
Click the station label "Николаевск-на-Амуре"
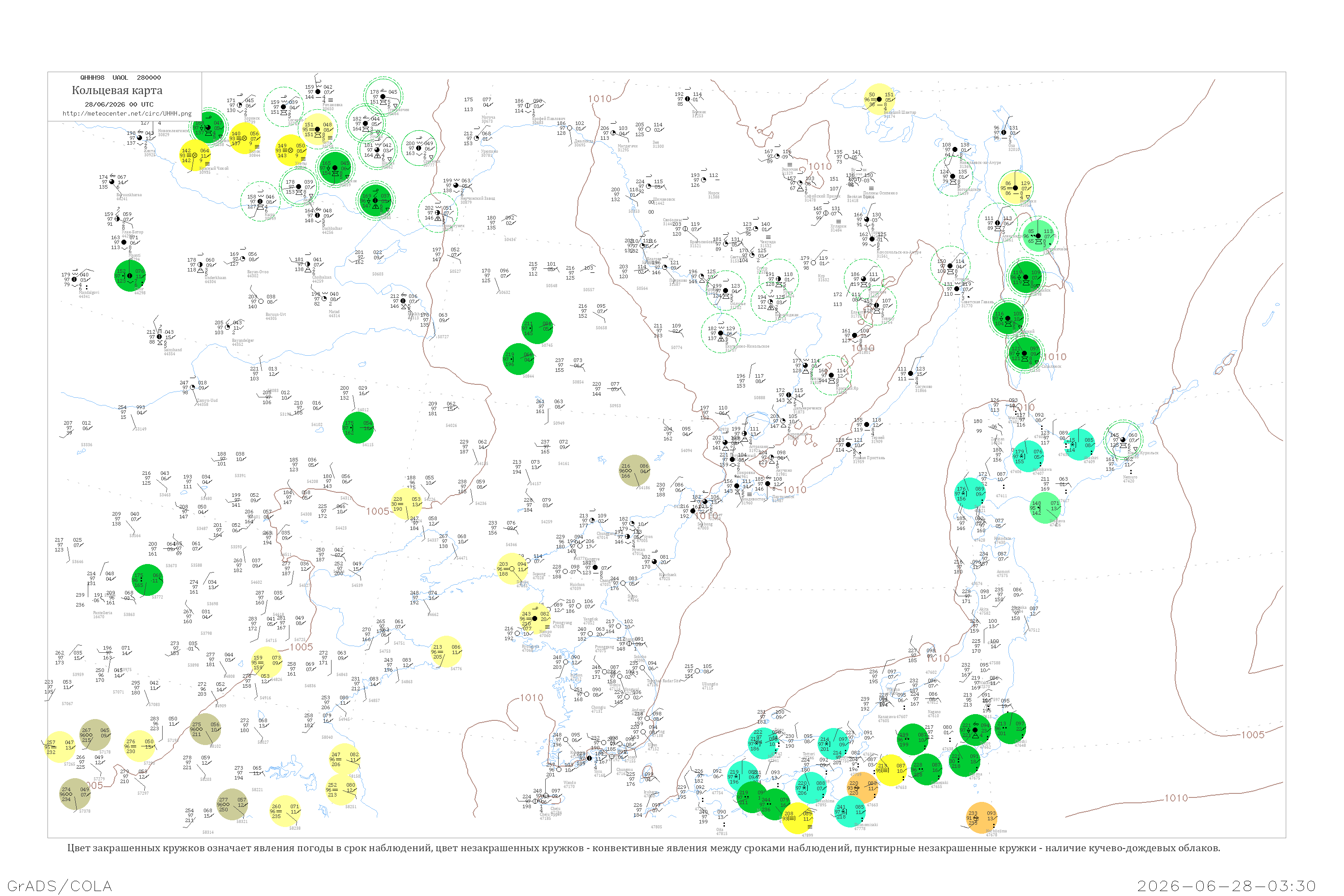point(980,163)
